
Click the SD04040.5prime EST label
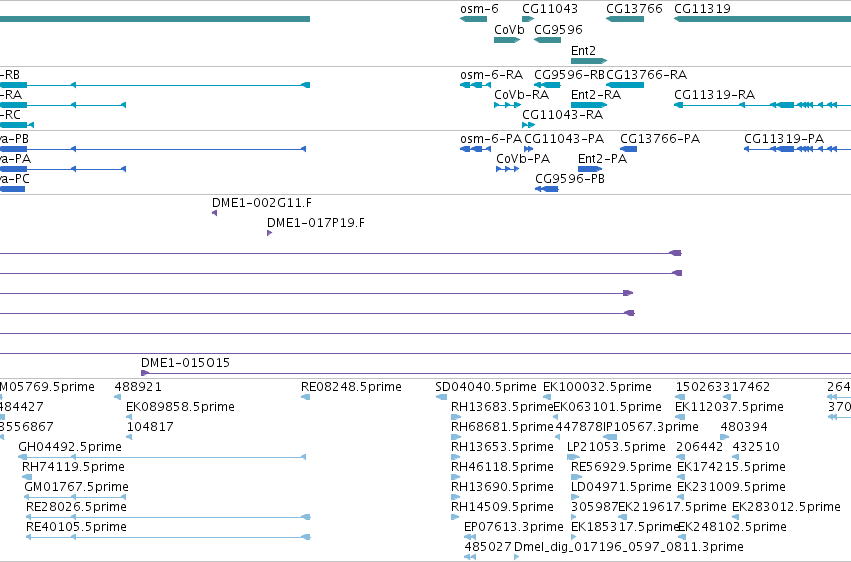486,387
